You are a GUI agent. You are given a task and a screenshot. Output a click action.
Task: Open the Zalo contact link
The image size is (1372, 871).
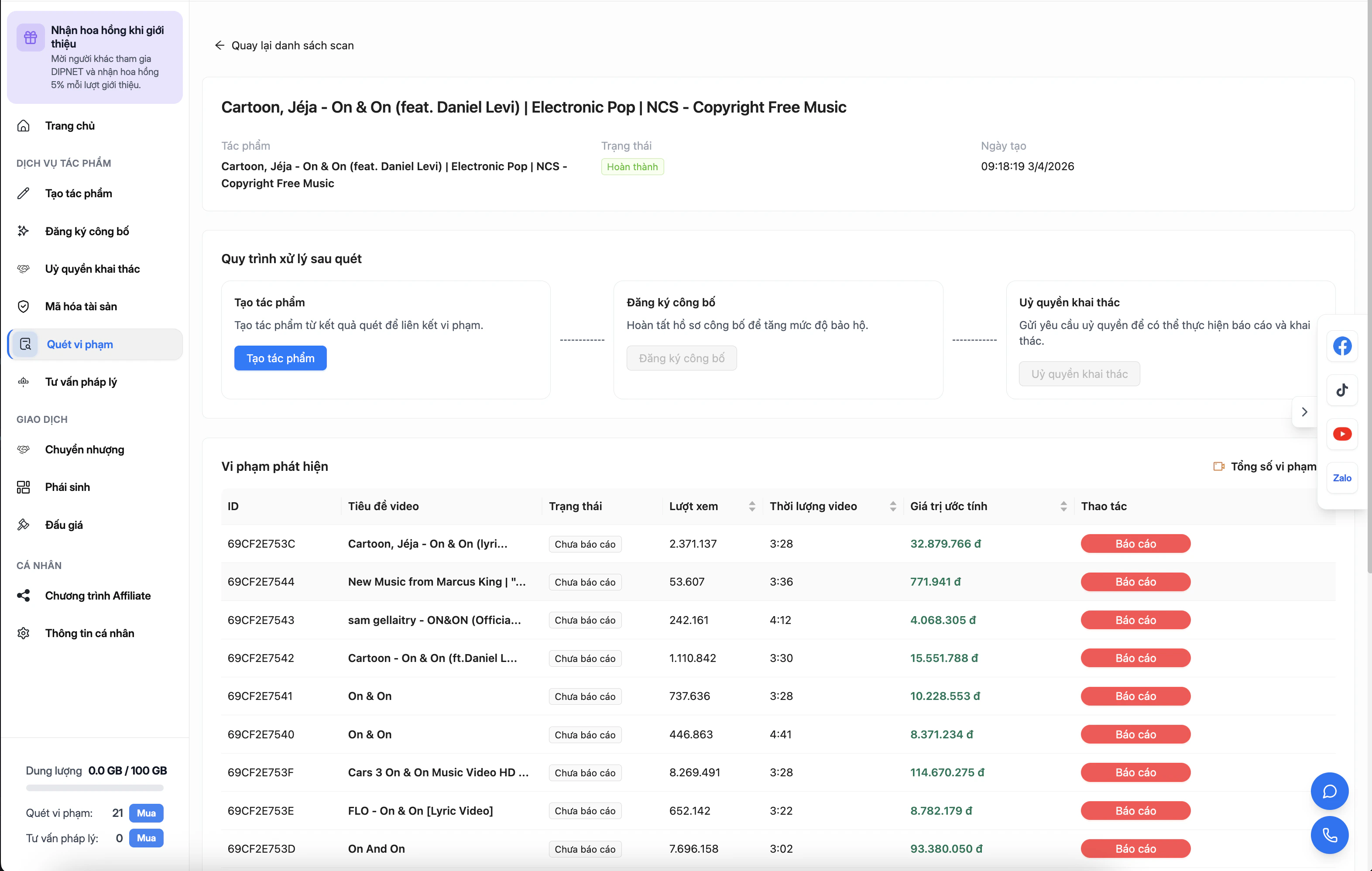click(1342, 478)
